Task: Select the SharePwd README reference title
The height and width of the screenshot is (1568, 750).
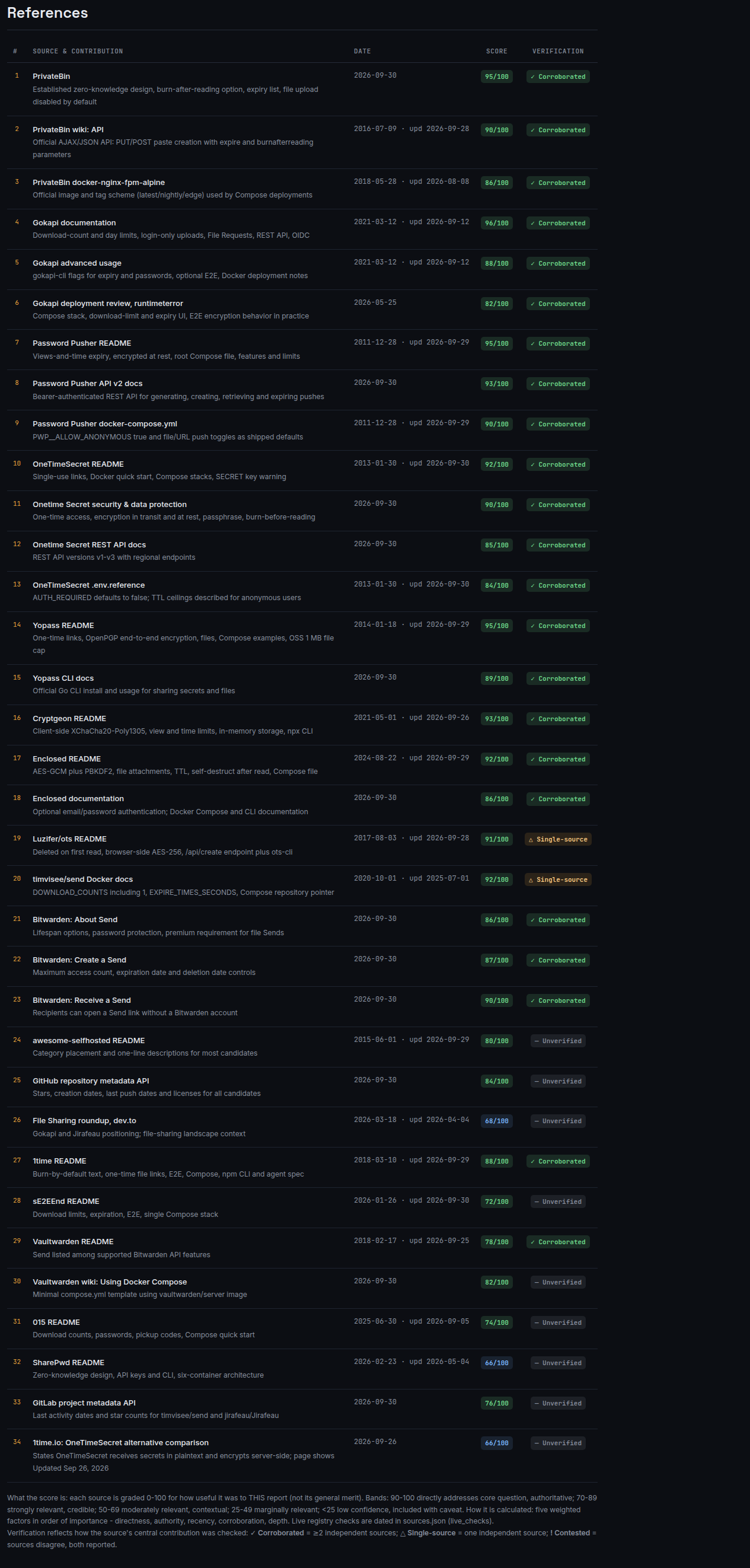Action: (x=69, y=1362)
